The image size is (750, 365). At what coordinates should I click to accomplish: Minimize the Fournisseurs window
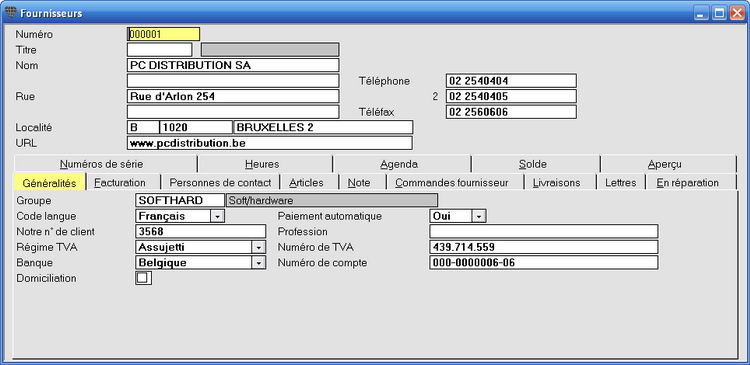coord(702,13)
